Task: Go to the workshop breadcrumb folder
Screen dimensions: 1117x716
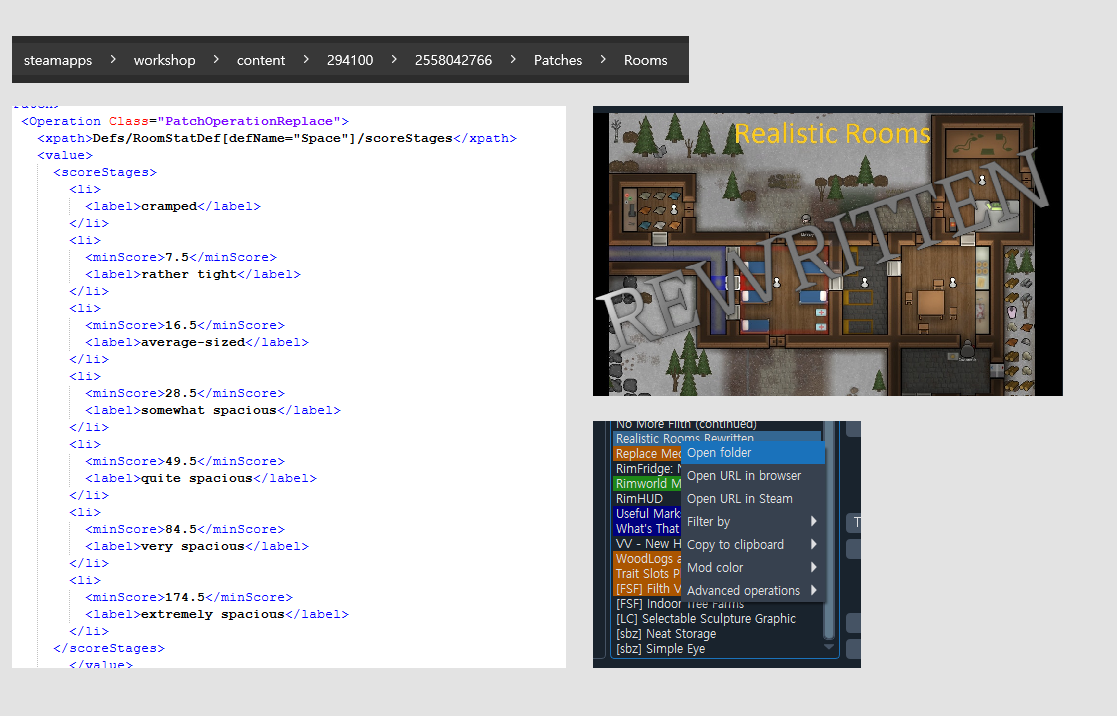Action: point(165,61)
